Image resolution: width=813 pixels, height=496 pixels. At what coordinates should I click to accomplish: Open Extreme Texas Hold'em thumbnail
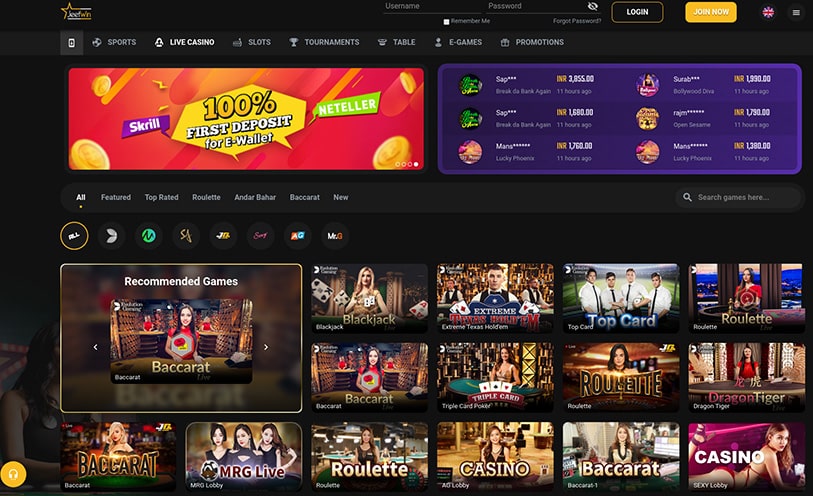point(495,298)
